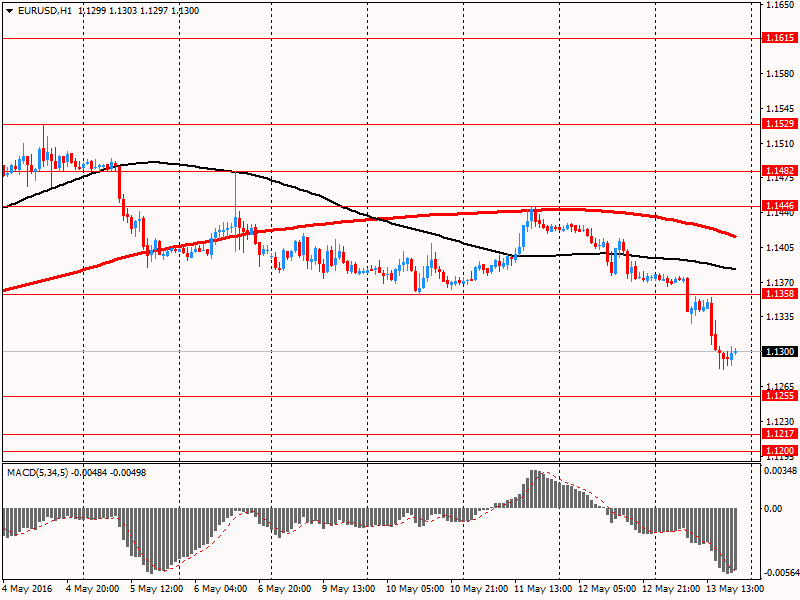Click the 10 May 21:00 time label
Viewport: 800px width, 600px height.
click(479, 589)
